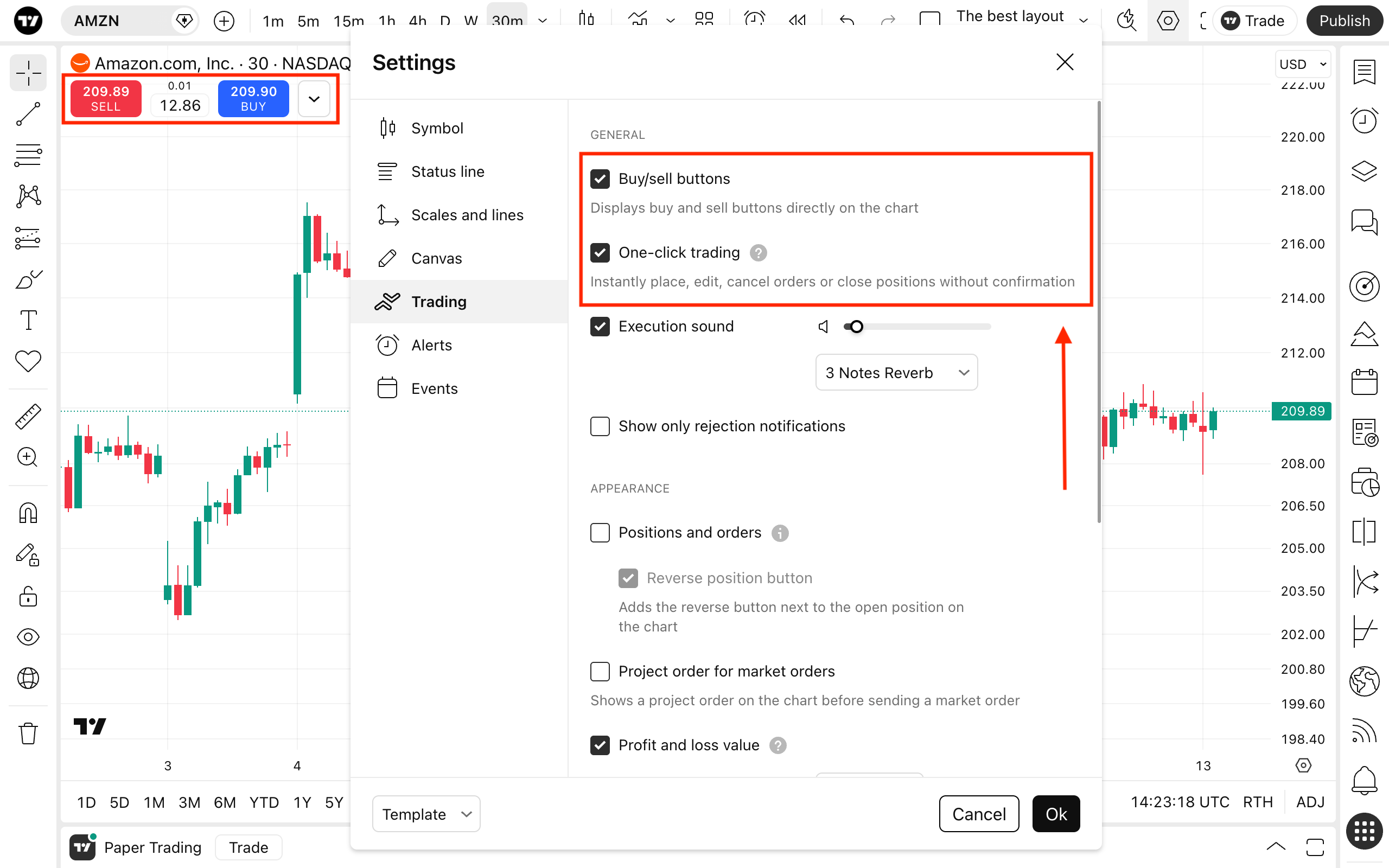Click the Cancel button
This screenshot has width=1389, height=868.
tap(979, 813)
